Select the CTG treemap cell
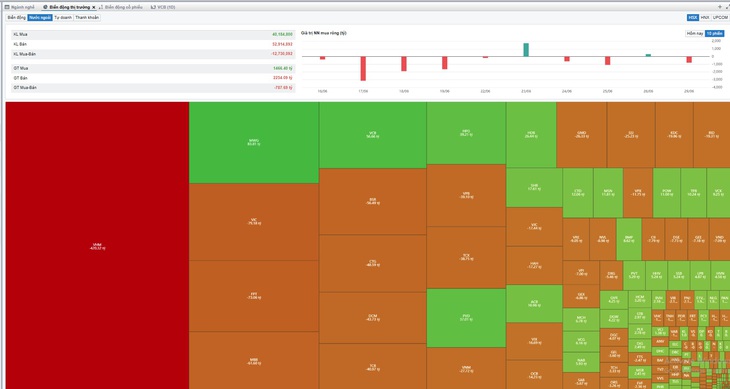Viewport: 730px width, 389px height. (372, 263)
